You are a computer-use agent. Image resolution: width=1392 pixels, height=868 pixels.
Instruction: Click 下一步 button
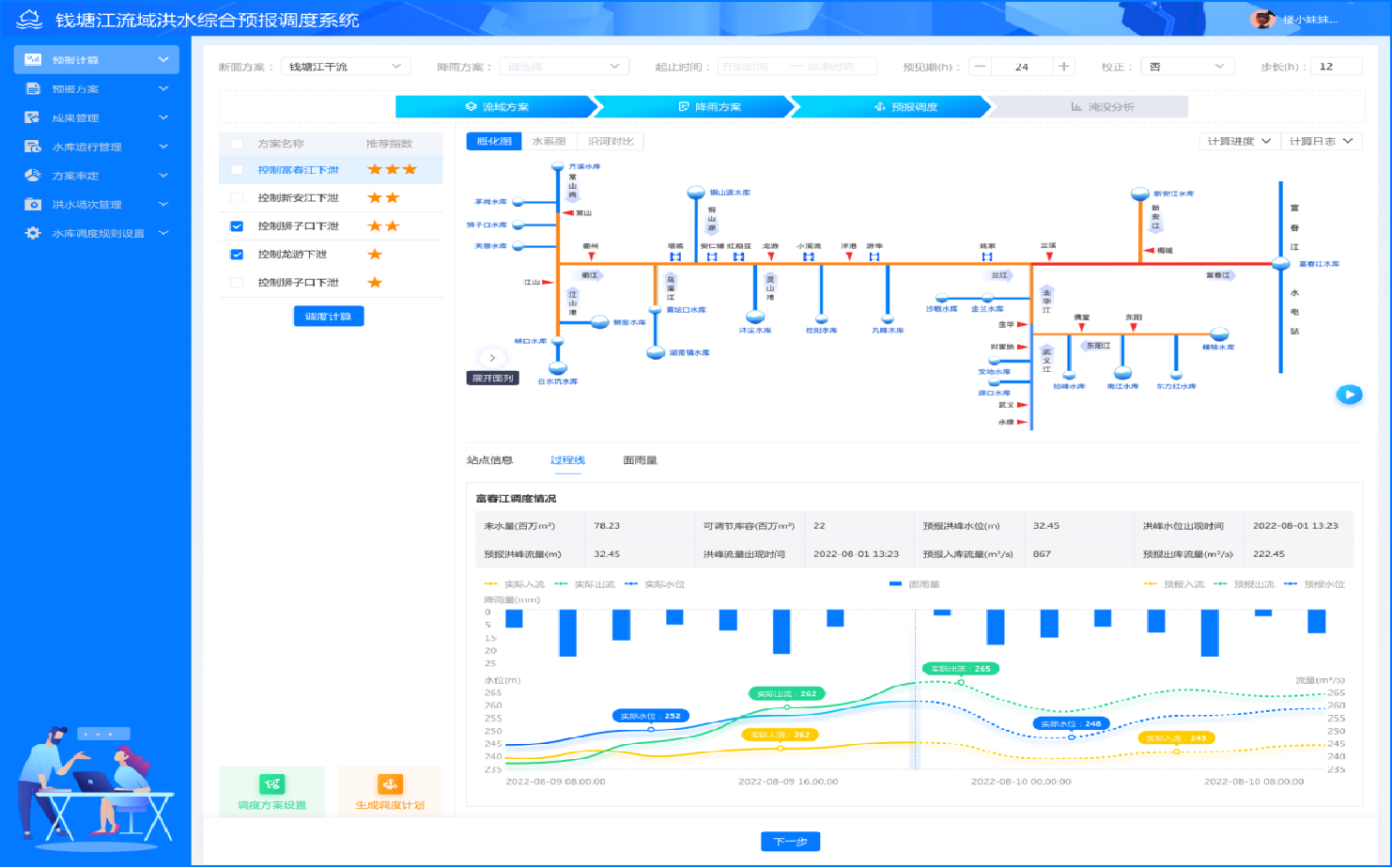(790, 842)
